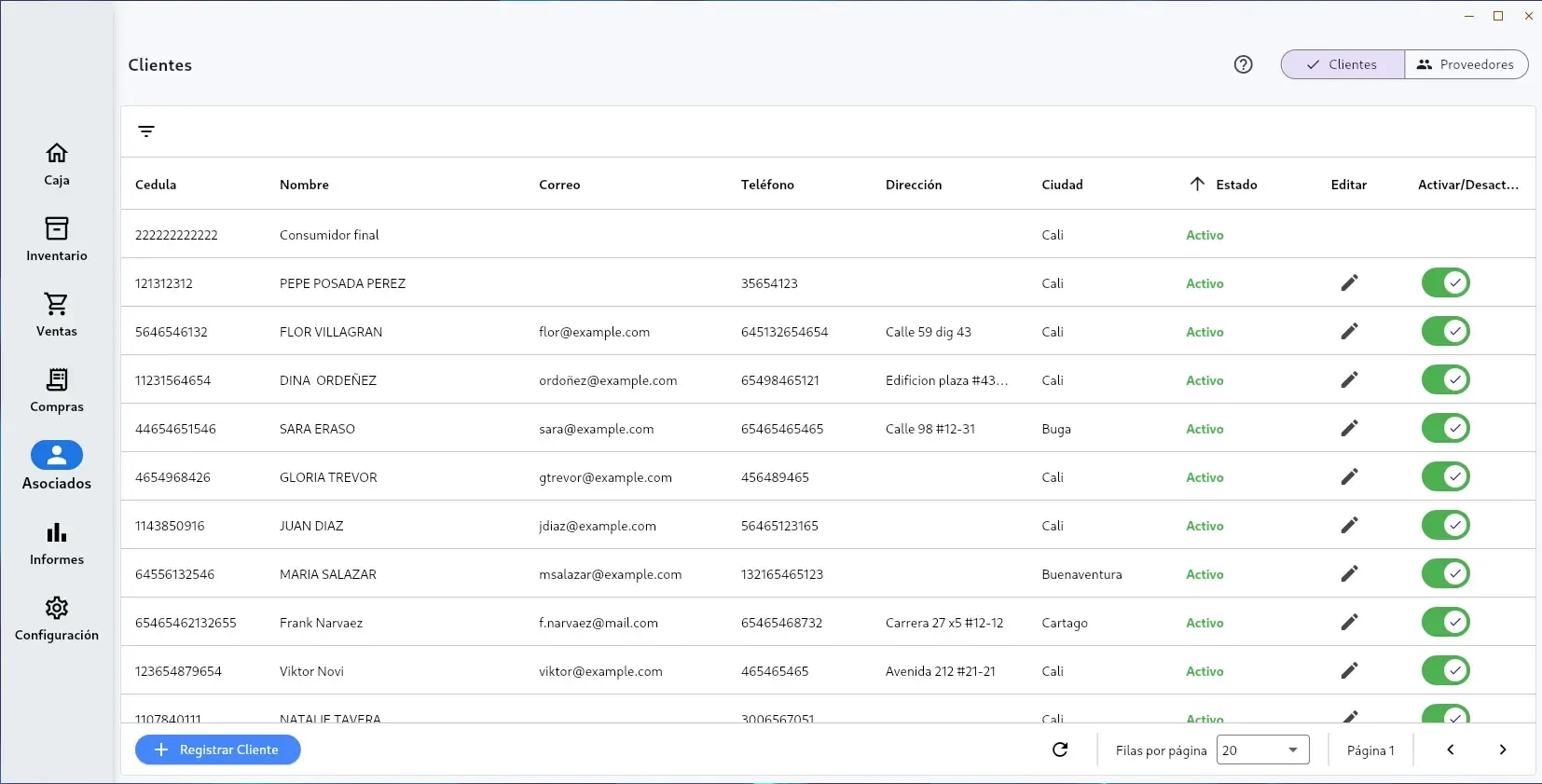
Task: Go to the previous page arrow
Action: [x=1451, y=750]
